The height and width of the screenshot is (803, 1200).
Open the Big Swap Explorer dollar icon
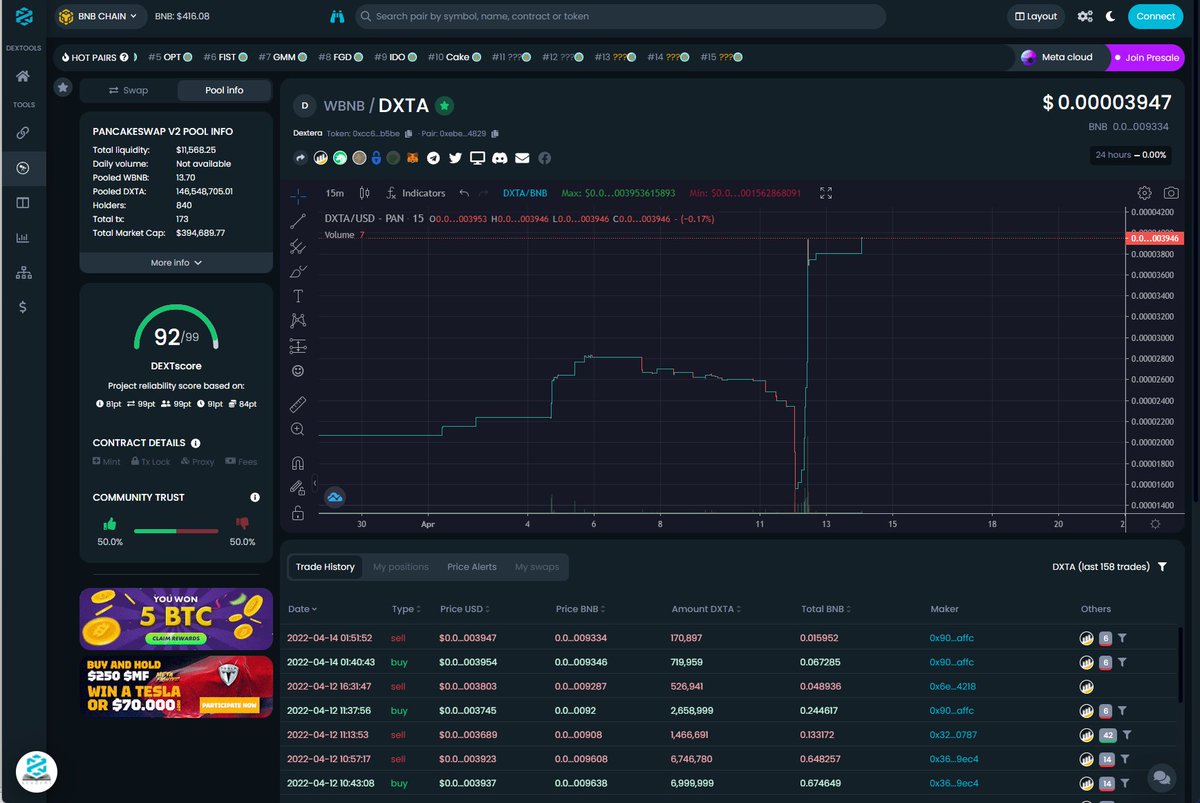[x=23, y=307]
